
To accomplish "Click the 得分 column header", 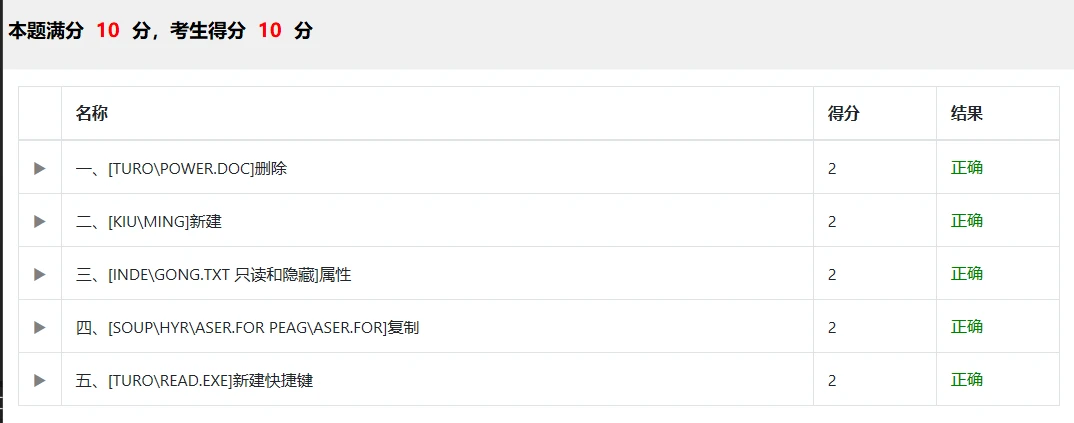I will 843,114.
